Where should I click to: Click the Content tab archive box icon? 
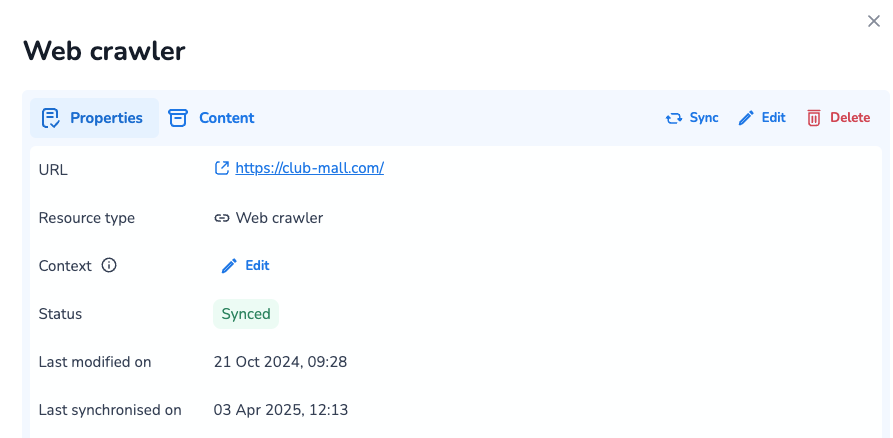pos(178,118)
